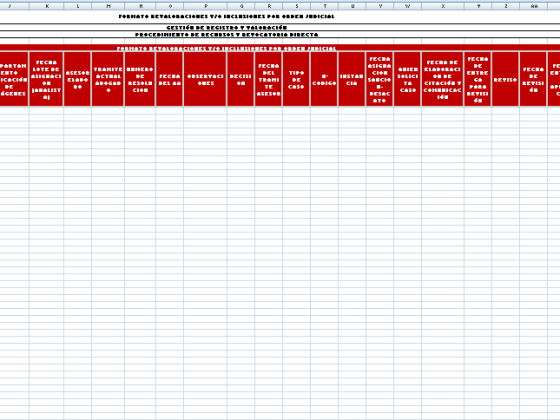Select the TRAMITE ACTUAL ABOGADO header cell
560x420 pixels.
click(x=108, y=79)
